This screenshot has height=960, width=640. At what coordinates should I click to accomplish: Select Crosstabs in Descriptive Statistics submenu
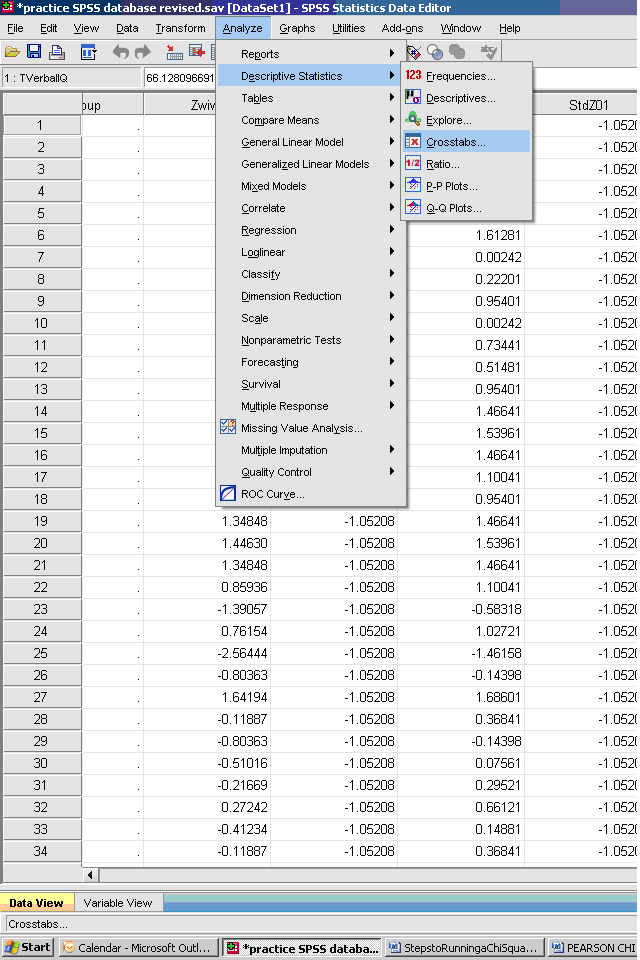coord(455,142)
